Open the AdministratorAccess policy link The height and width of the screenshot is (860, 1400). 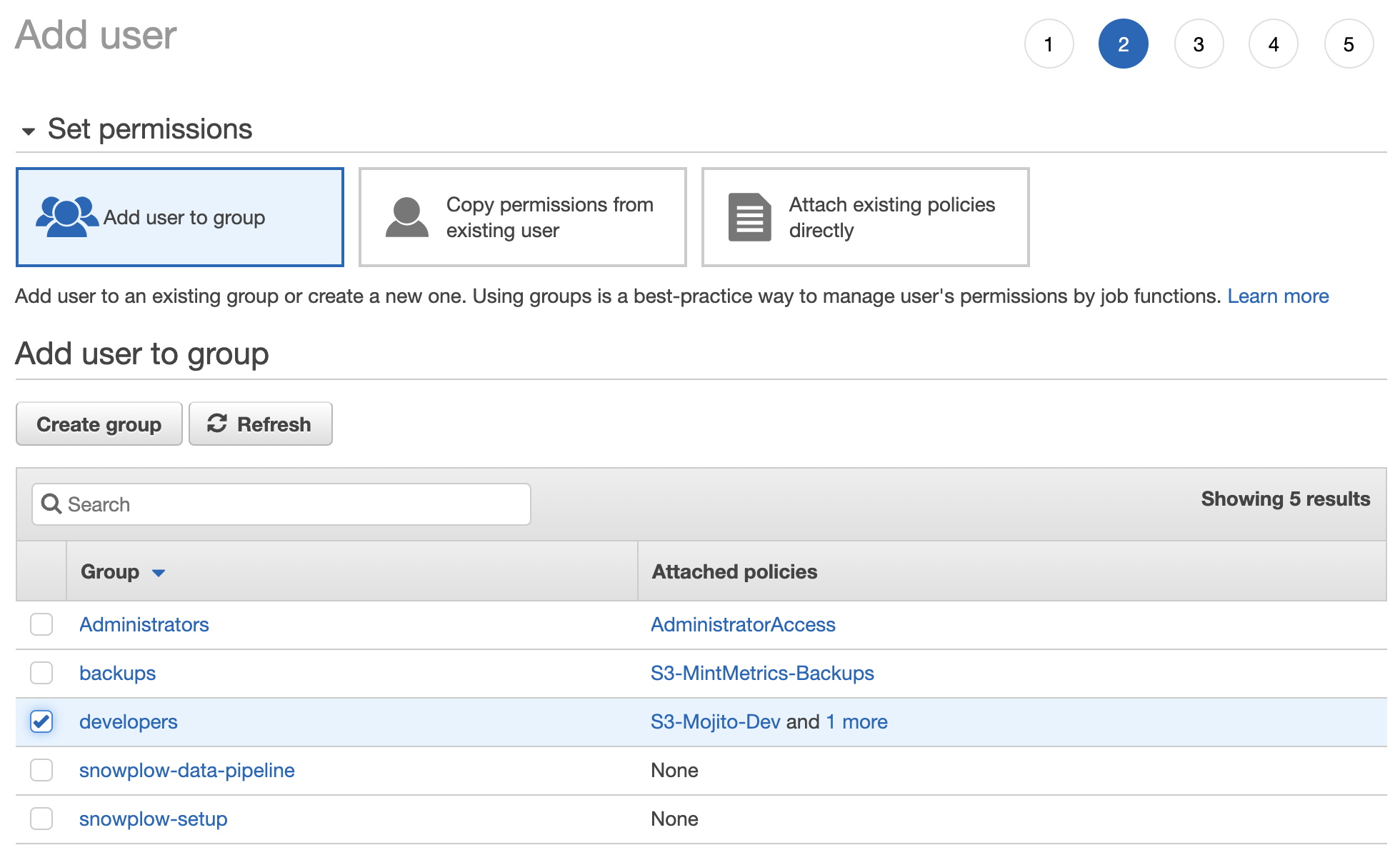pyautogui.click(x=743, y=624)
